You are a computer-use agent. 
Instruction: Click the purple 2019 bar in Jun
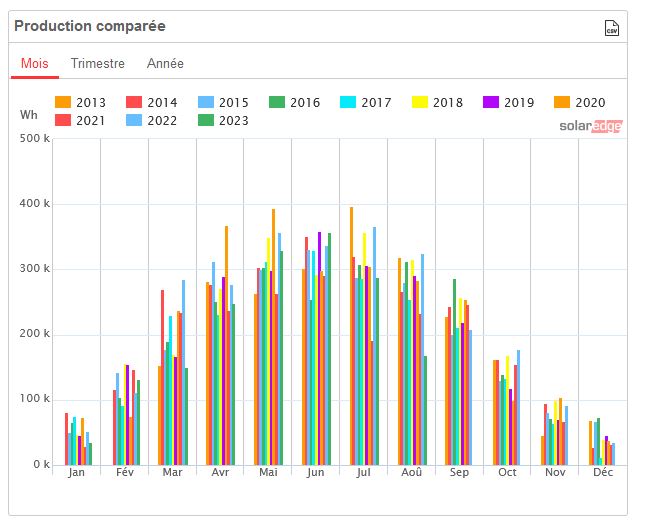pyautogui.click(x=320, y=349)
